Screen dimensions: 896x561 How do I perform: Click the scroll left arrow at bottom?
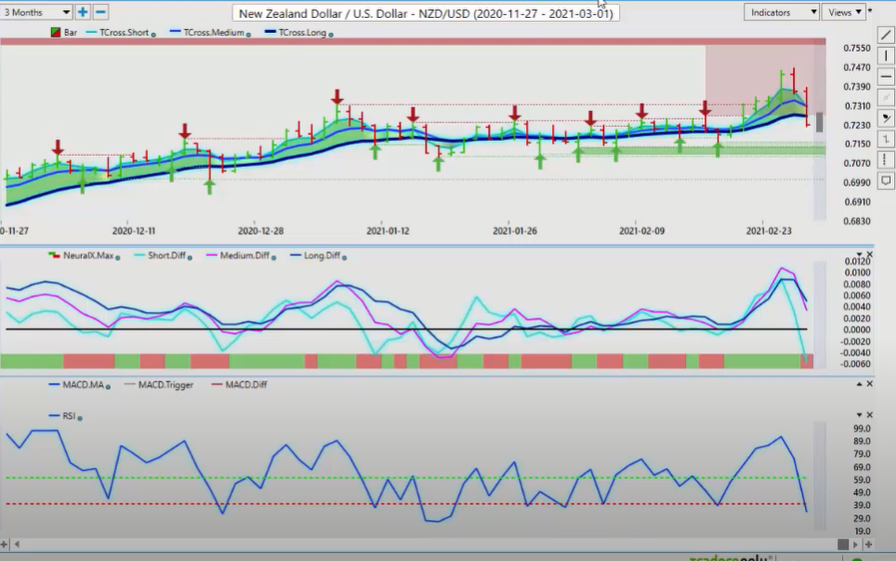[17, 544]
